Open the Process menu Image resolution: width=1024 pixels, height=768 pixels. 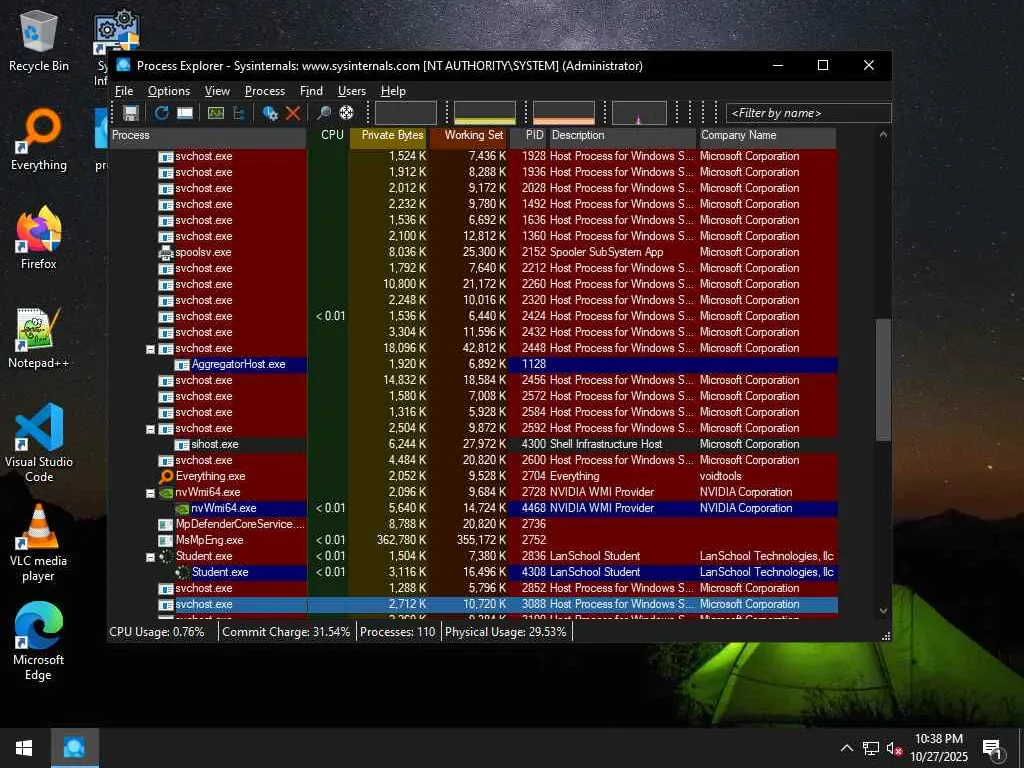pos(264,91)
